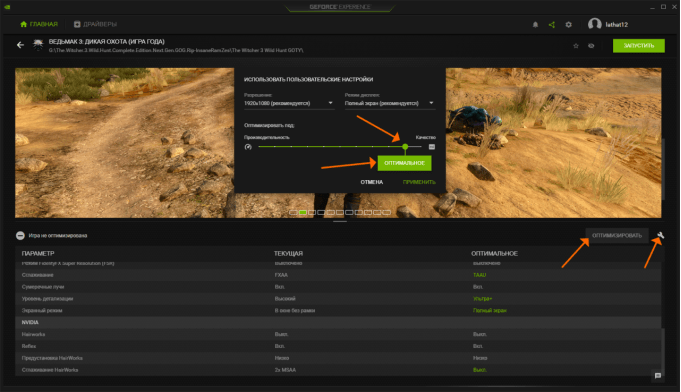Open settings gear icon
681x392 pixels.
pos(569,25)
